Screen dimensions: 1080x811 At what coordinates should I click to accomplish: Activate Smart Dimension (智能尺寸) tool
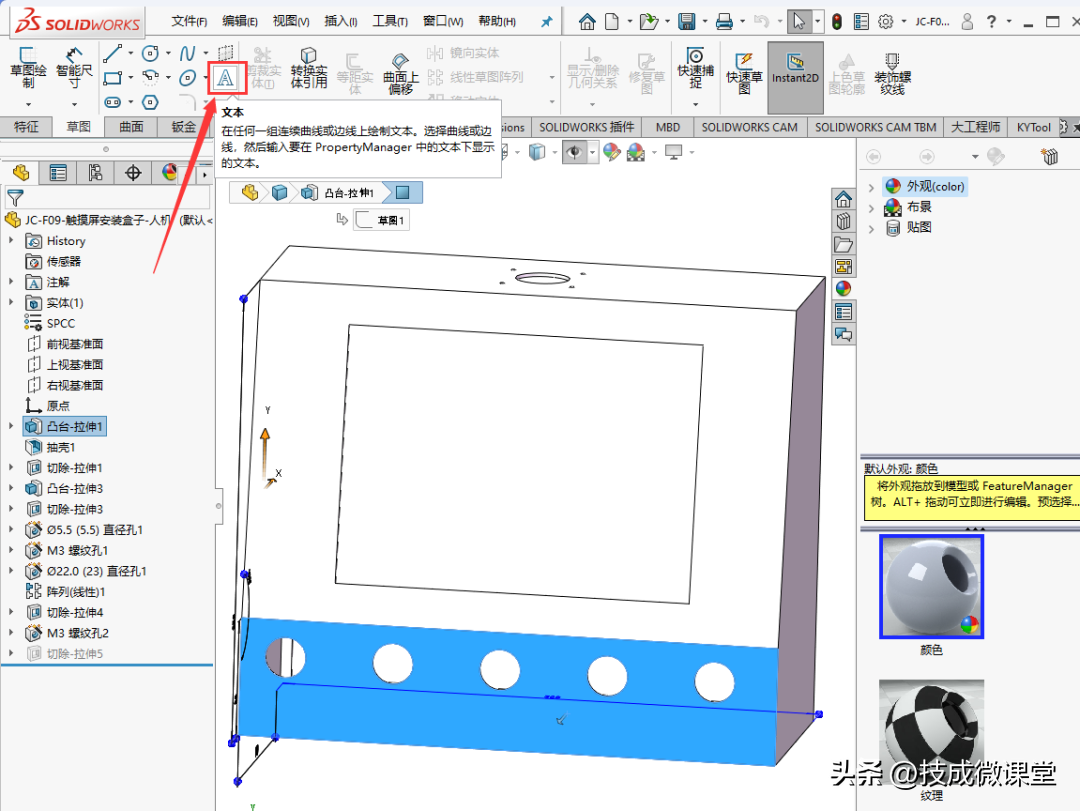pos(74,68)
